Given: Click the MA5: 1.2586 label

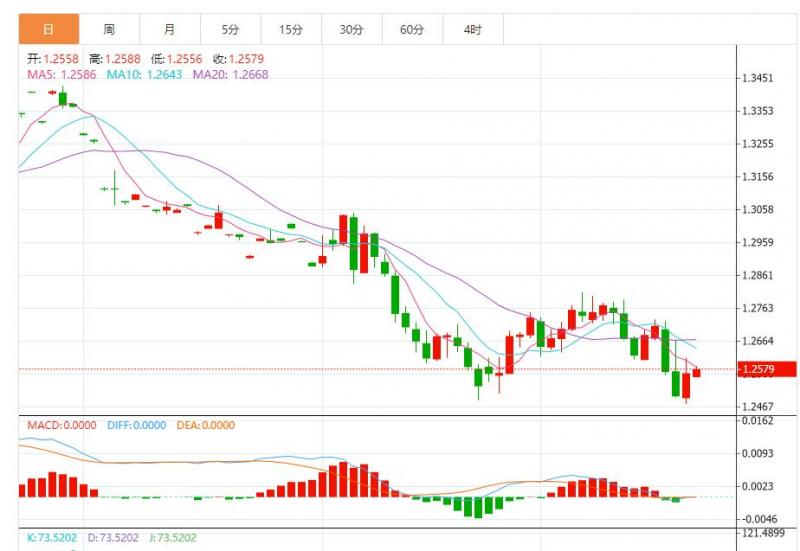Looking at the screenshot, I should point(62,74).
